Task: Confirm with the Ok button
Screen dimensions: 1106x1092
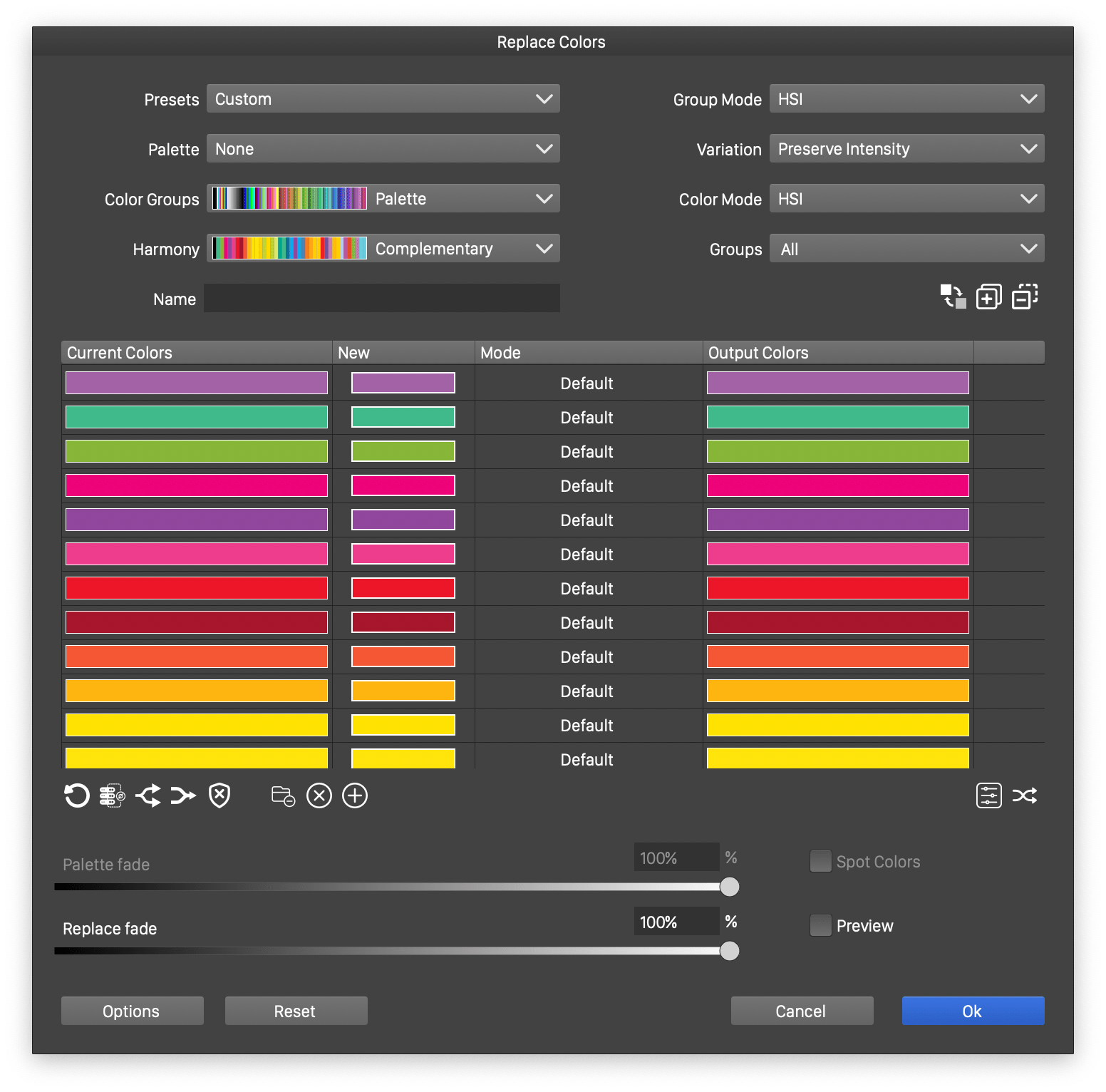Action: pos(972,1010)
